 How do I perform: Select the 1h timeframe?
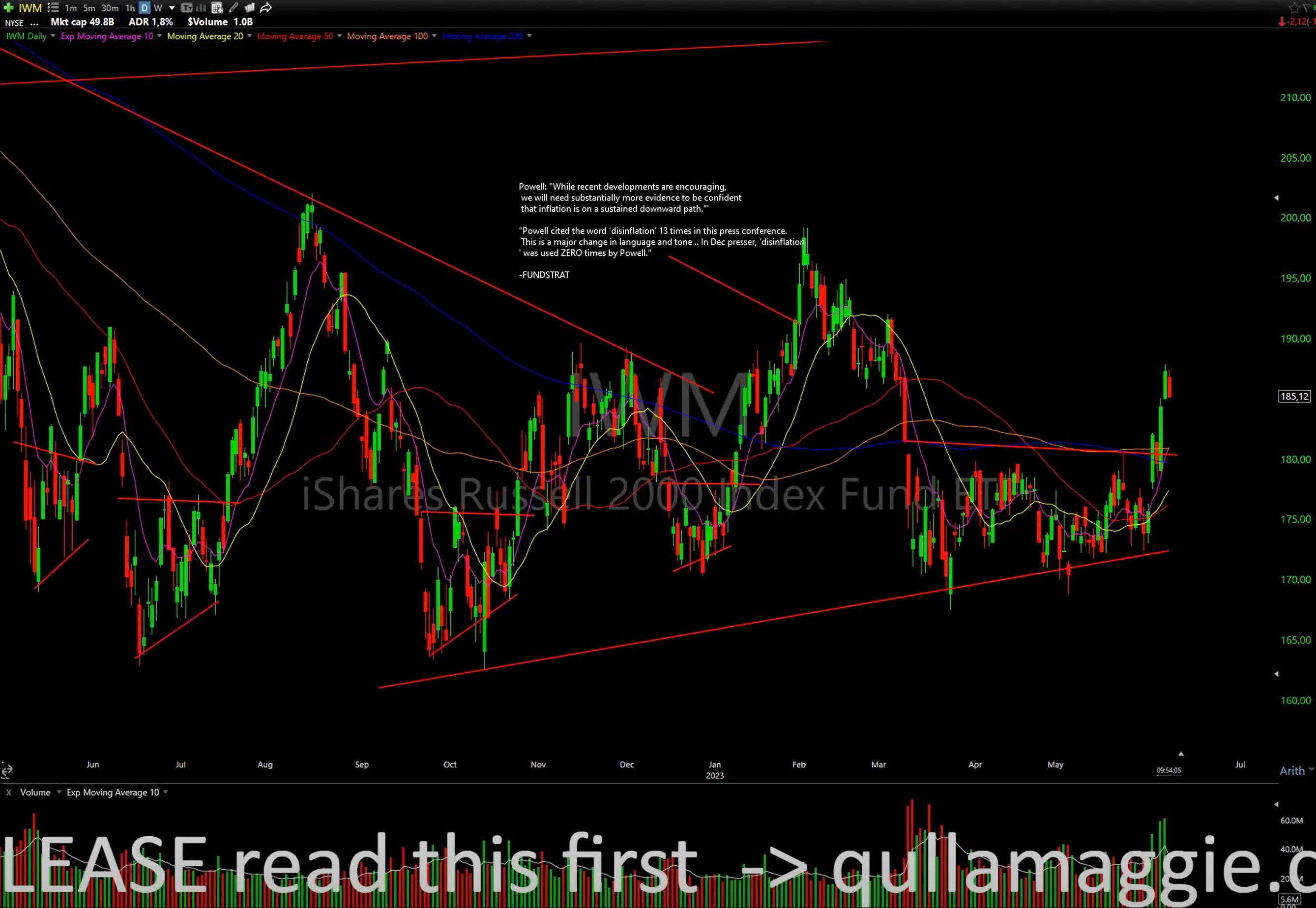[130, 8]
